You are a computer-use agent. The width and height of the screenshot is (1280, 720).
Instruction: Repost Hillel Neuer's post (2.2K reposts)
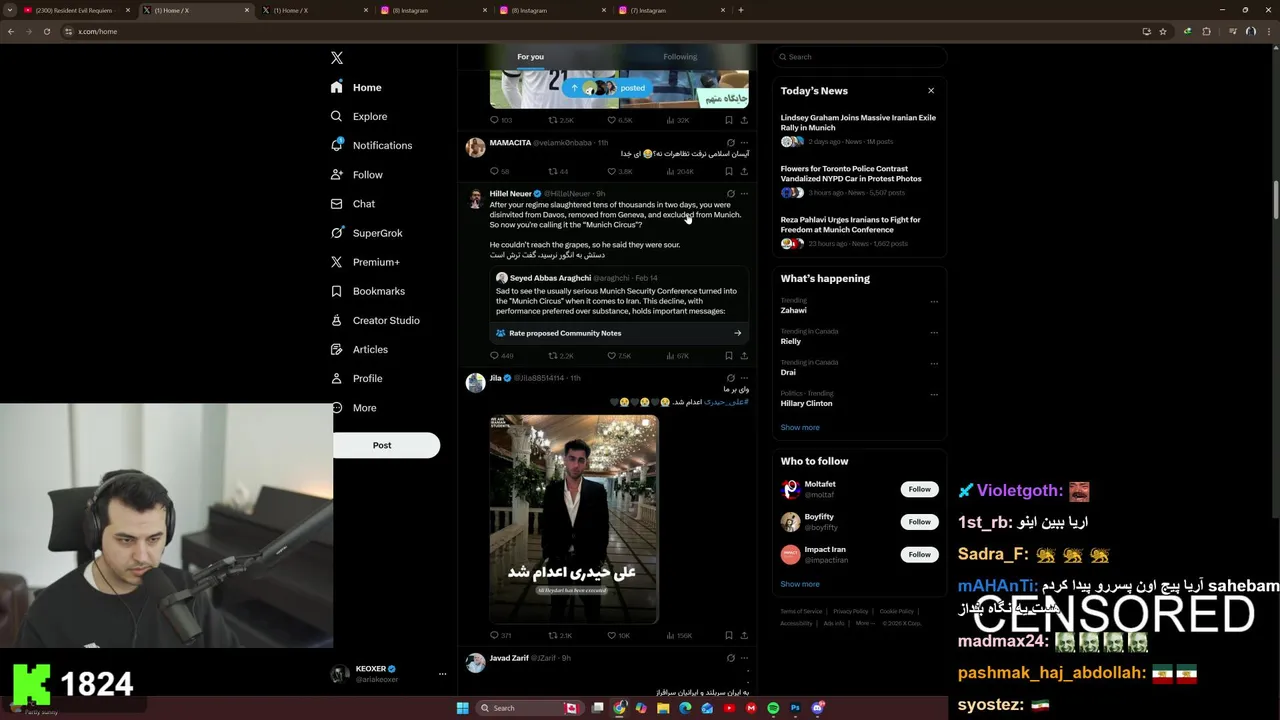click(x=560, y=356)
